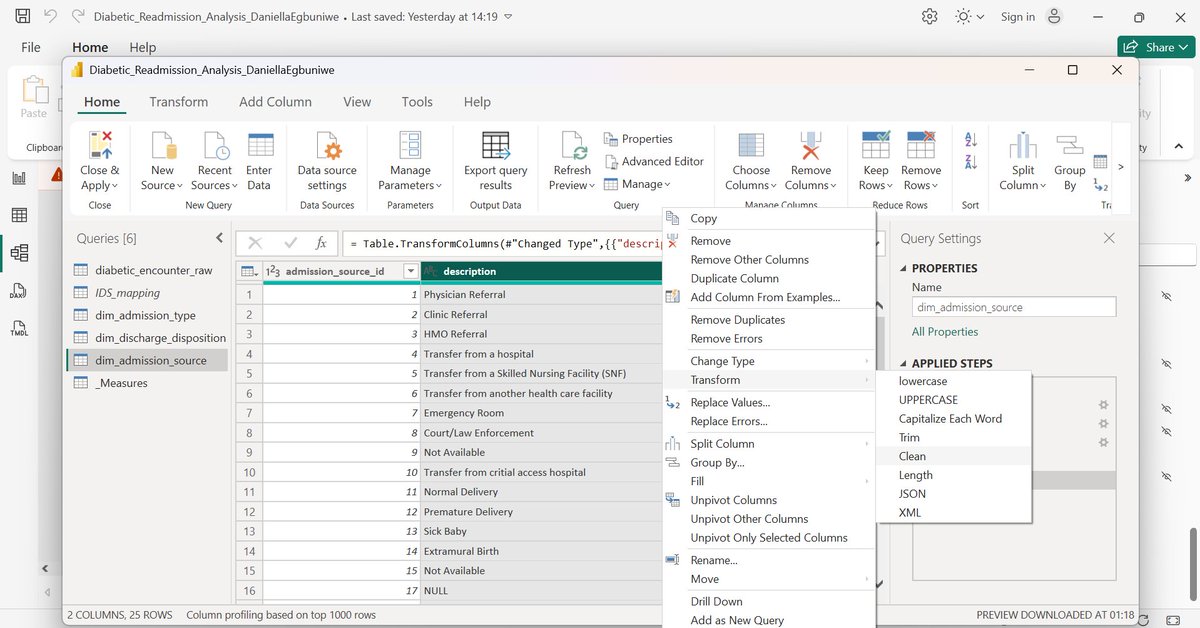Switch to Report view in sidebar
This screenshot has width=1200, height=628.
click(19, 178)
